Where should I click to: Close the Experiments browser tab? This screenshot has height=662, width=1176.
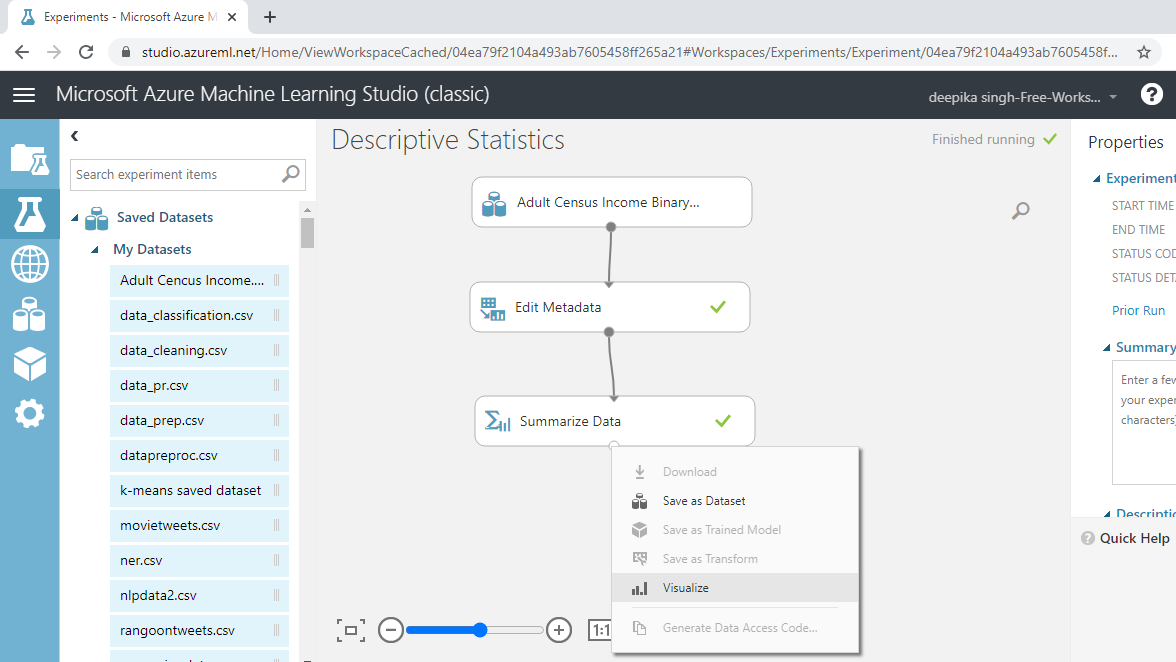click(x=232, y=16)
